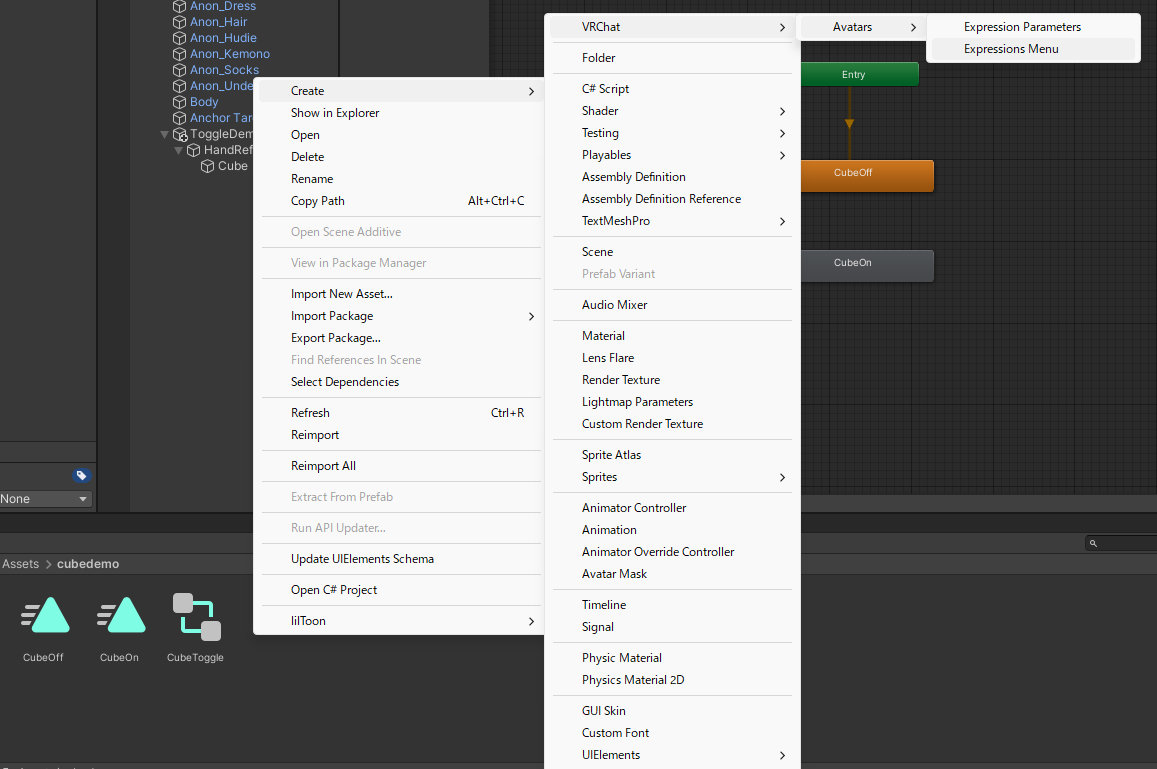1157x769 pixels.
Task: Choose Sprite Atlas in the Create menu
Action: 672,455
